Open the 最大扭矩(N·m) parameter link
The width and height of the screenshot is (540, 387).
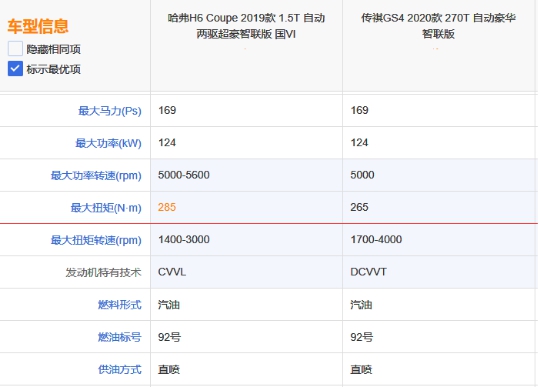click(106, 208)
